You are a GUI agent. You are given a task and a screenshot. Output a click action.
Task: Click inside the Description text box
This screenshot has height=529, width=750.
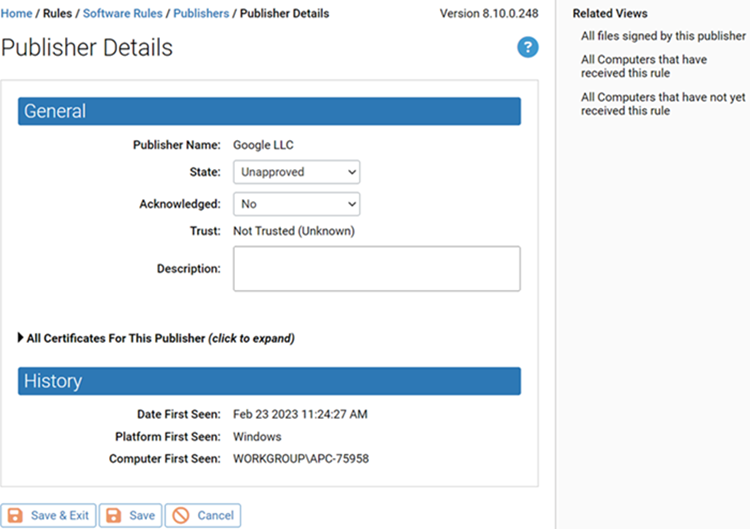click(377, 269)
